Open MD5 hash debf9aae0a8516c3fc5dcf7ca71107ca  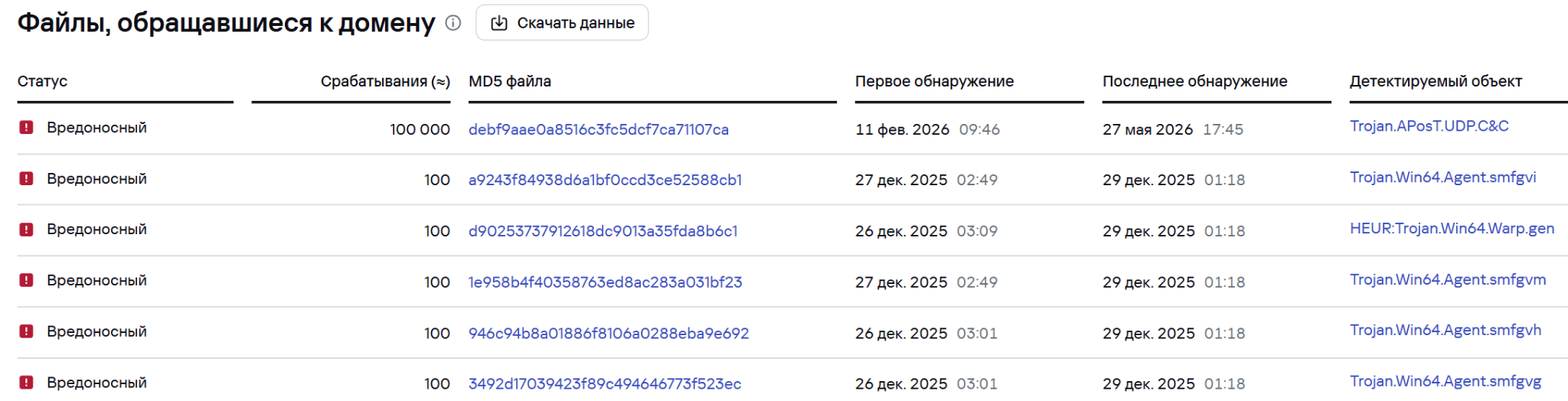pos(599,129)
